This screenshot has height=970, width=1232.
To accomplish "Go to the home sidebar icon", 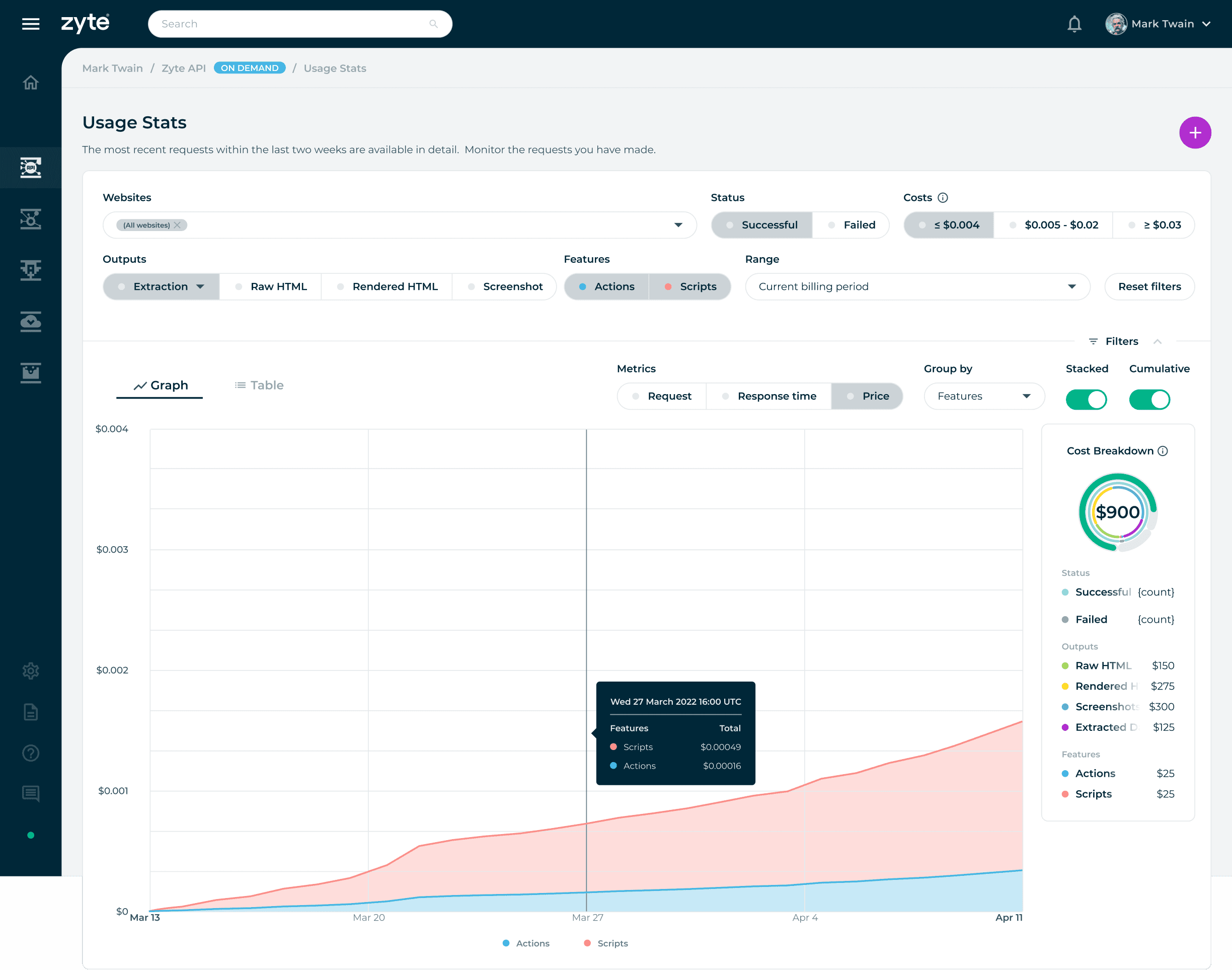I will pyautogui.click(x=31, y=83).
